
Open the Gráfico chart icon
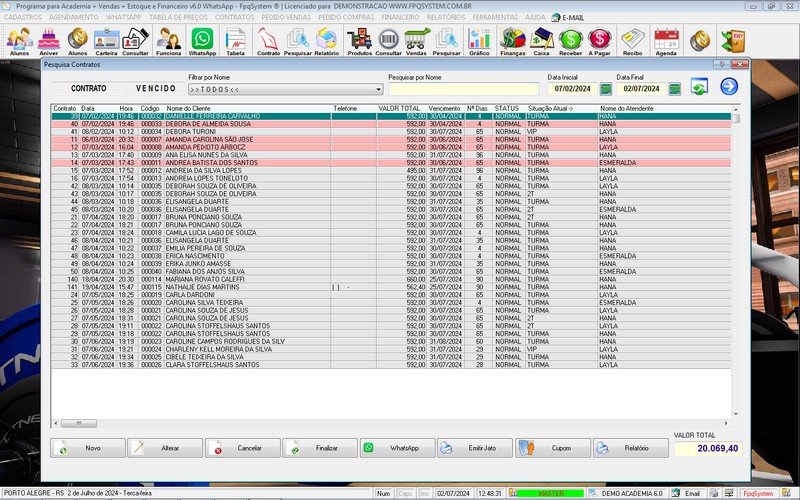480,40
